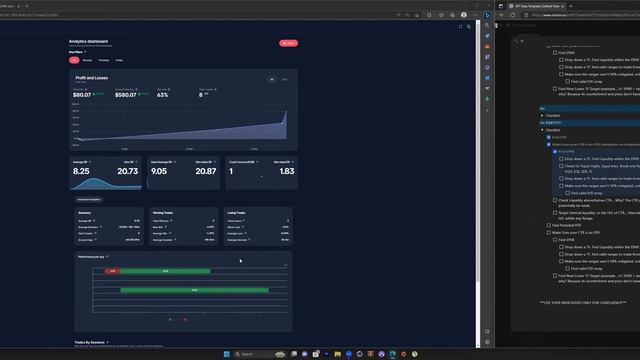Select the Thursday day filter
This screenshot has width=640, height=360.
click(x=104, y=60)
